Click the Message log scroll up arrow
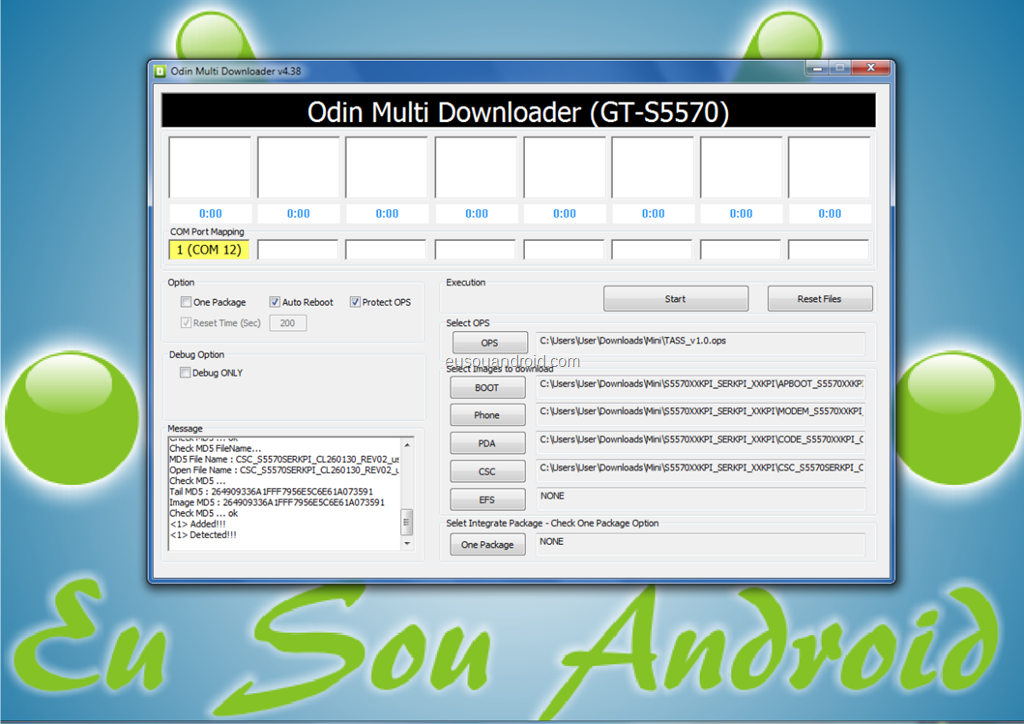Image resolution: width=1024 pixels, height=724 pixels. 408,445
